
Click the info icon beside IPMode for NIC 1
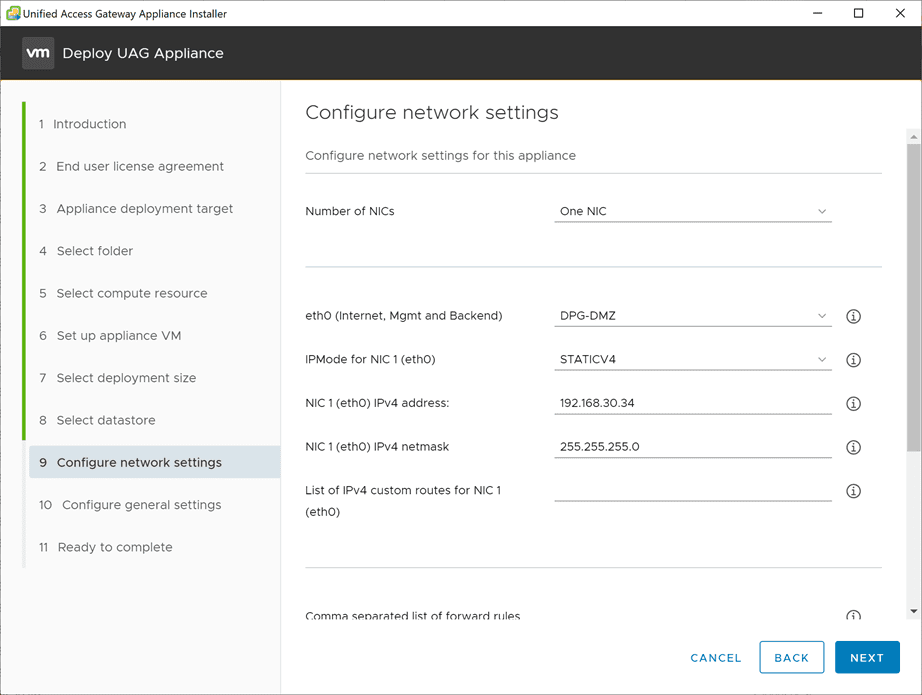point(853,360)
